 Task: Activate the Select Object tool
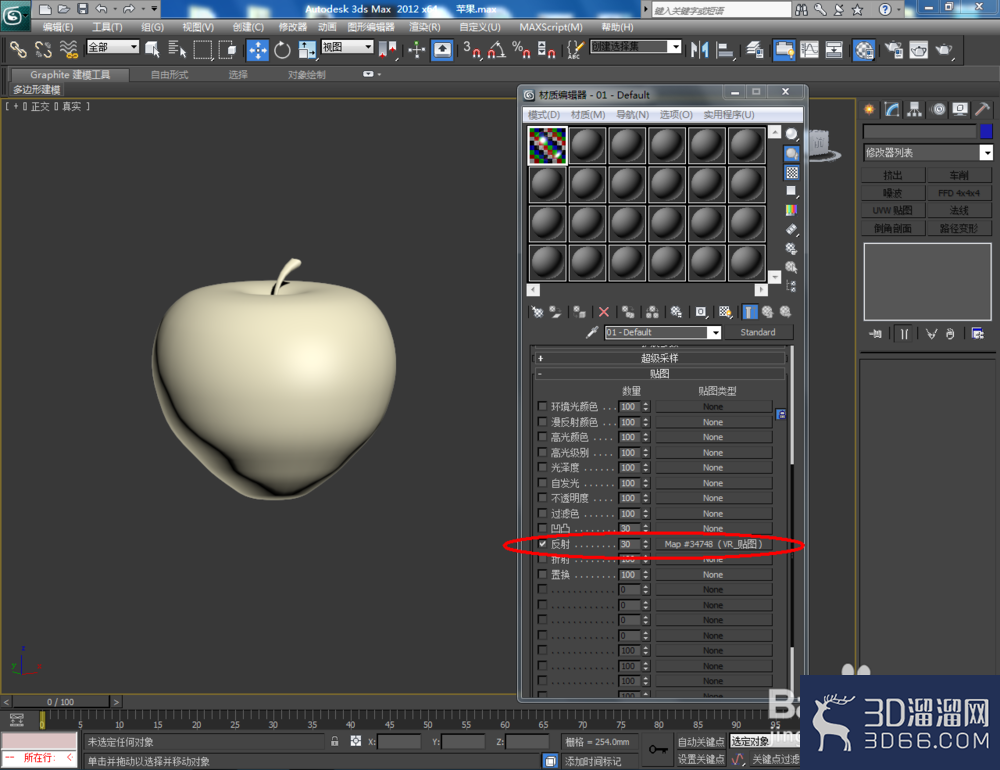click(x=152, y=49)
